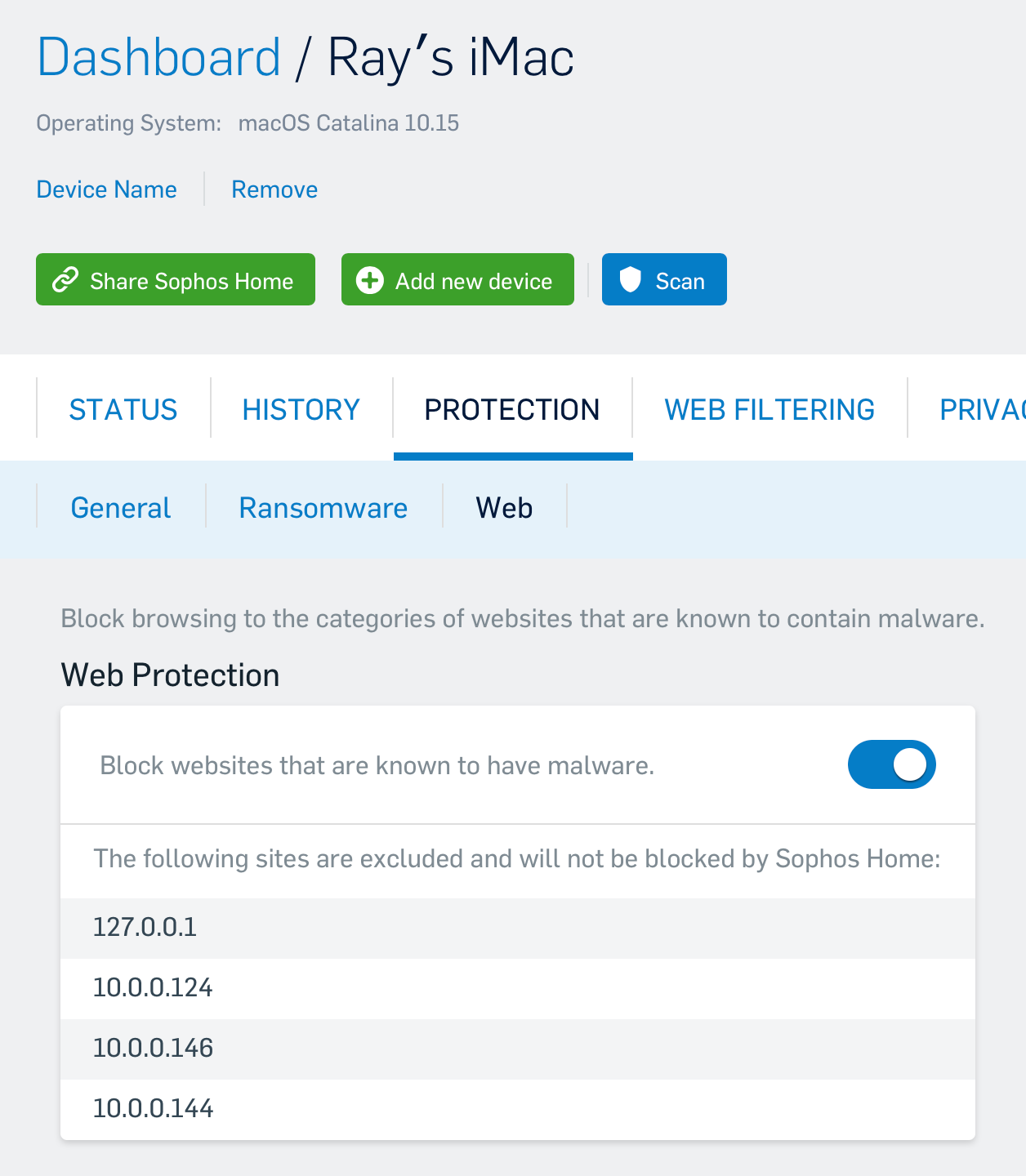Click the Share Sophos Home button label
1026x1176 pixels.
[x=192, y=281]
